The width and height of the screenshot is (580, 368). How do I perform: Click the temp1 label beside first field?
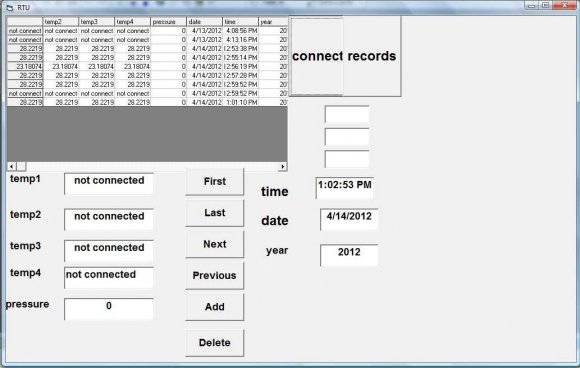pos(25,179)
